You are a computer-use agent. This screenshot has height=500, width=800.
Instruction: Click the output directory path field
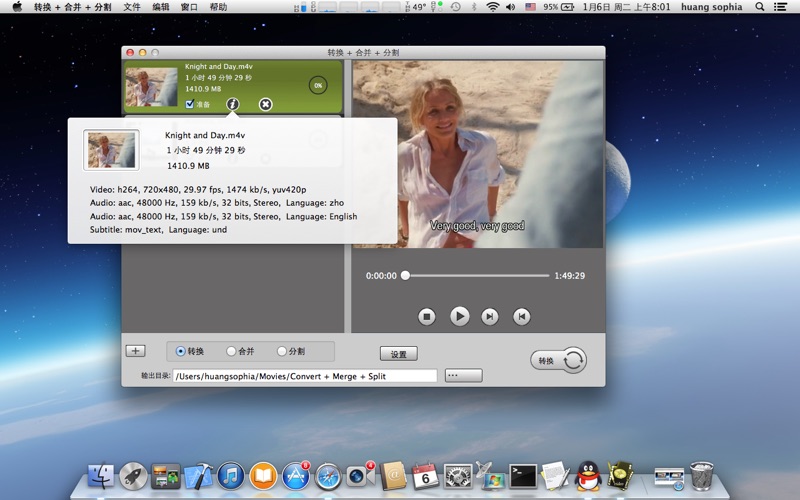[x=305, y=376]
